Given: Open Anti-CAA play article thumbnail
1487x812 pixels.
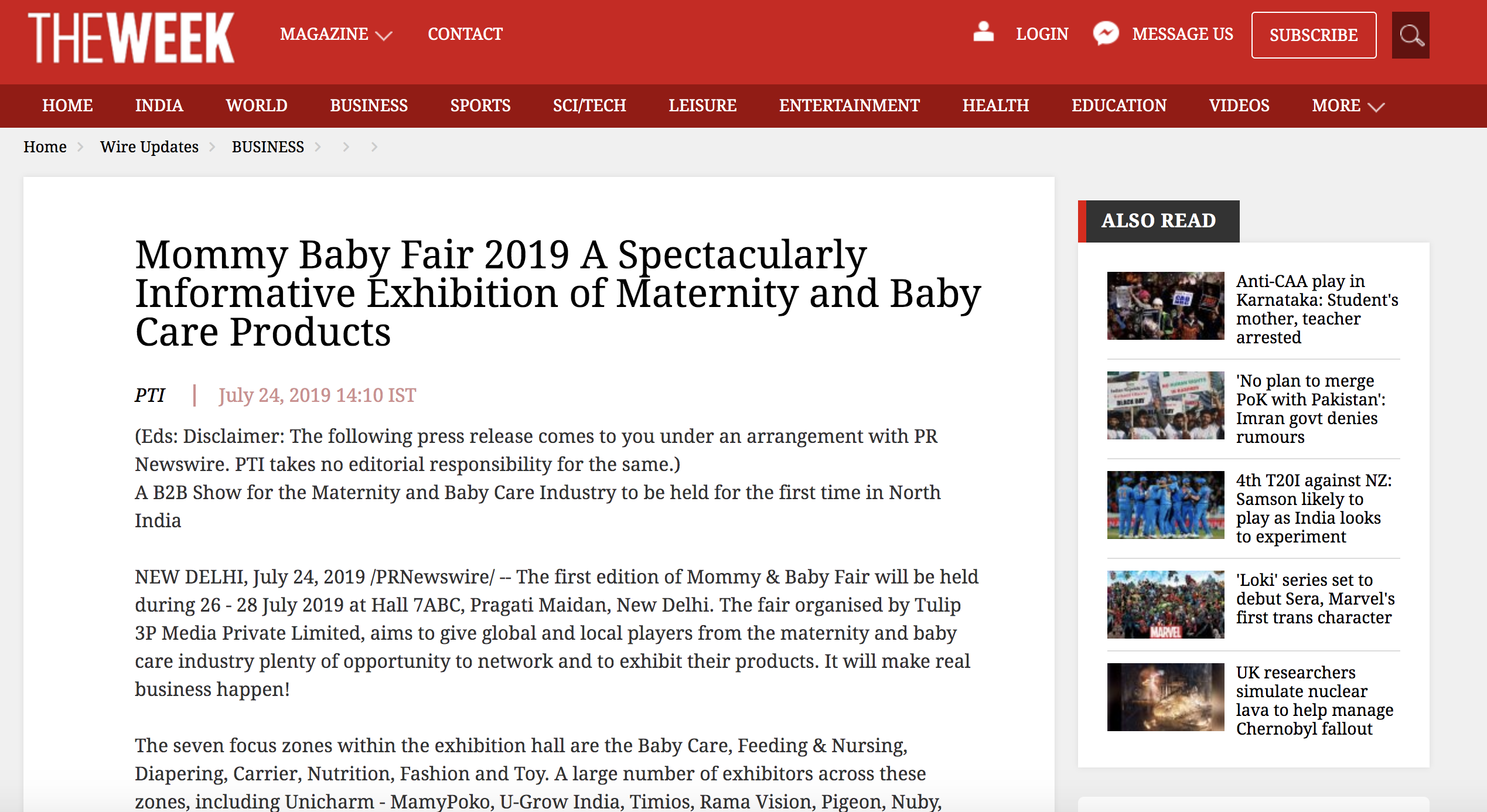Looking at the screenshot, I should pos(1165,305).
